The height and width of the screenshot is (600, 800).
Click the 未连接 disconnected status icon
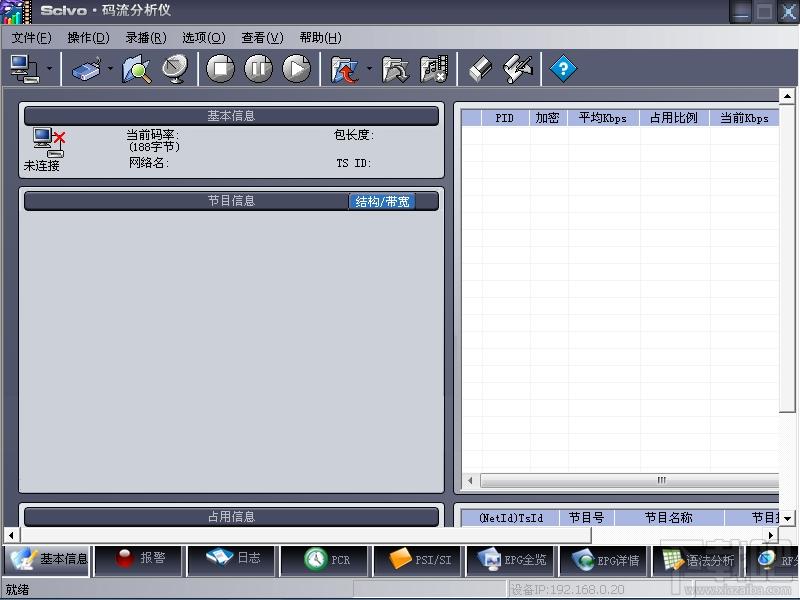click(x=49, y=142)
